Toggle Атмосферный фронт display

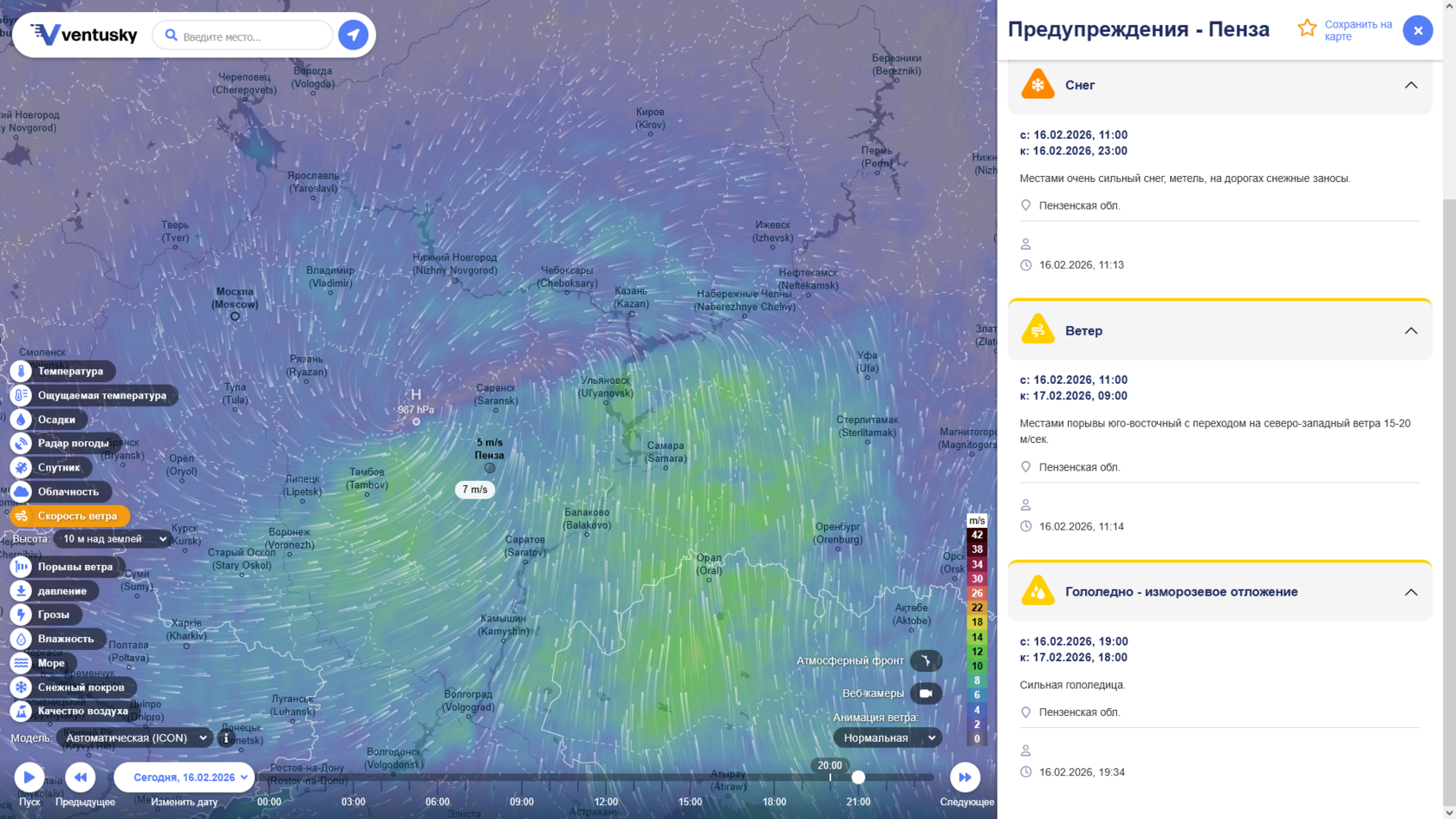coord(926,660)
